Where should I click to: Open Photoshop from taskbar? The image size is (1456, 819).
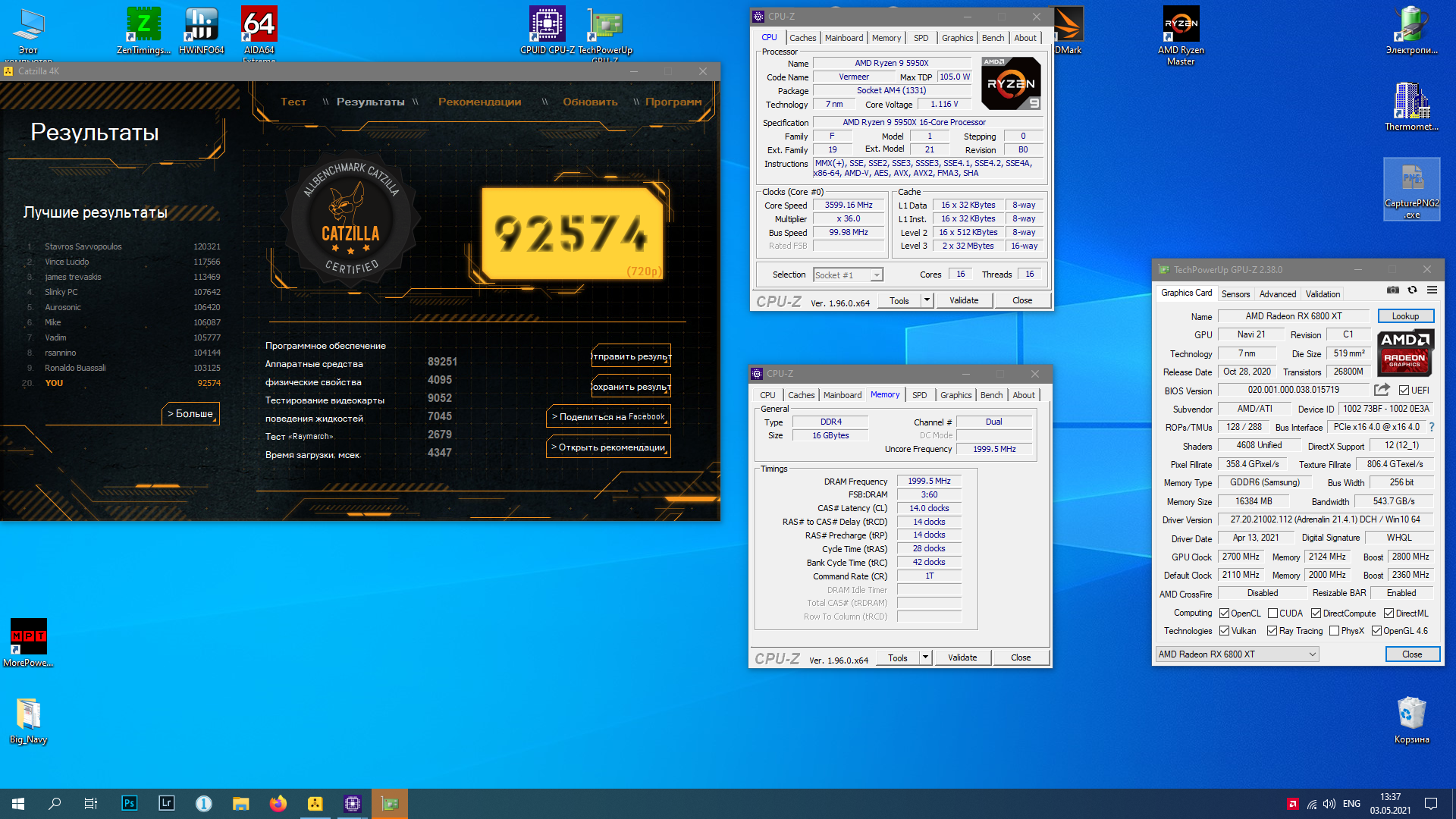pyautogui.click(x=129, y=803)
